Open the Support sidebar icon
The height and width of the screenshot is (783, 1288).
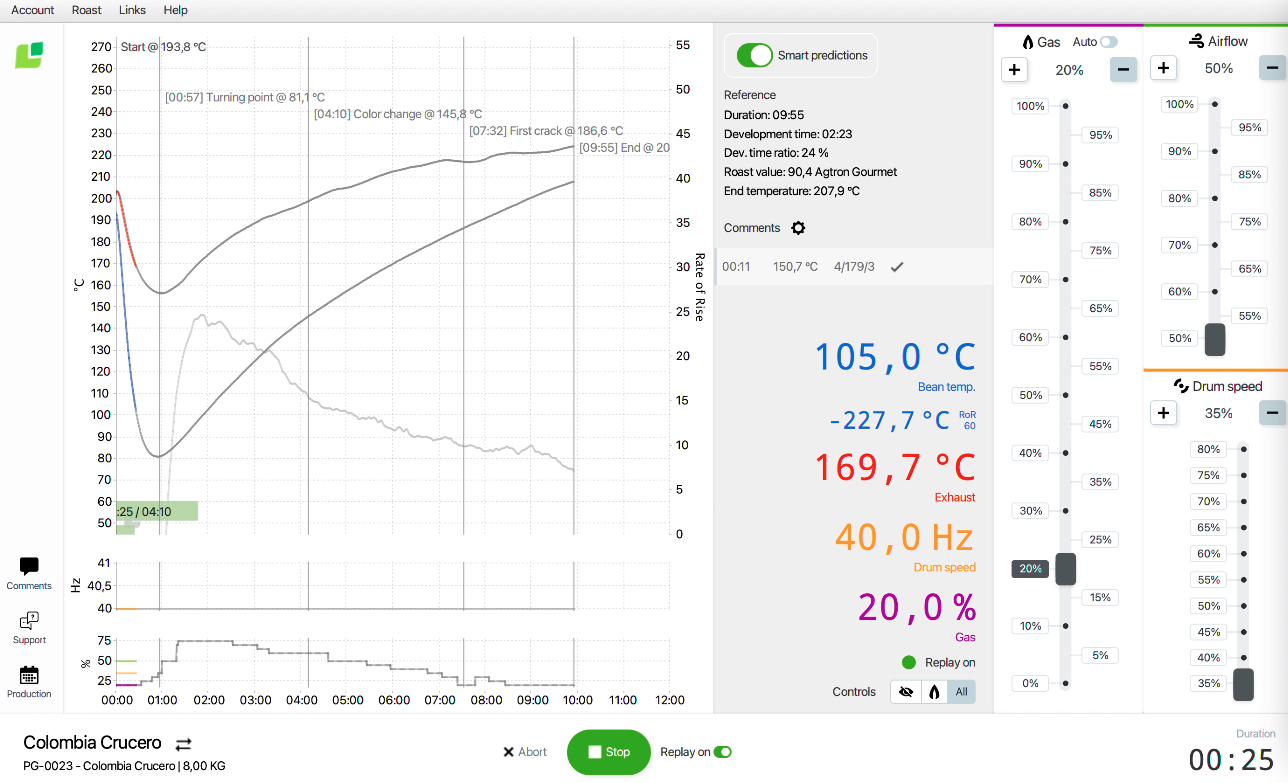[x=29, y=627]
